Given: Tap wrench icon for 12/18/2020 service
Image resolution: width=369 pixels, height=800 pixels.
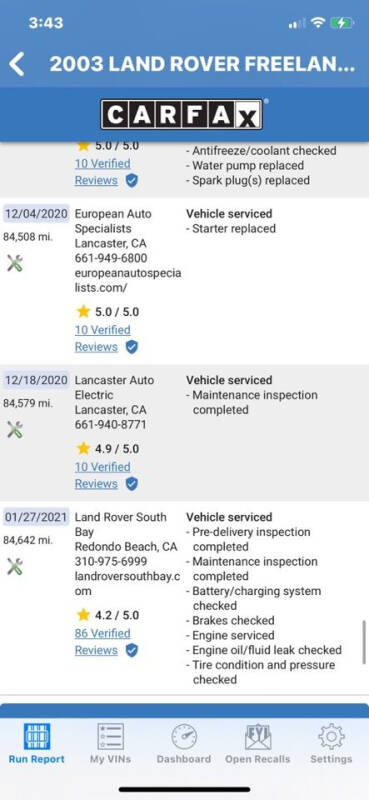Looking at the screenshot, I should pos(15,430).
